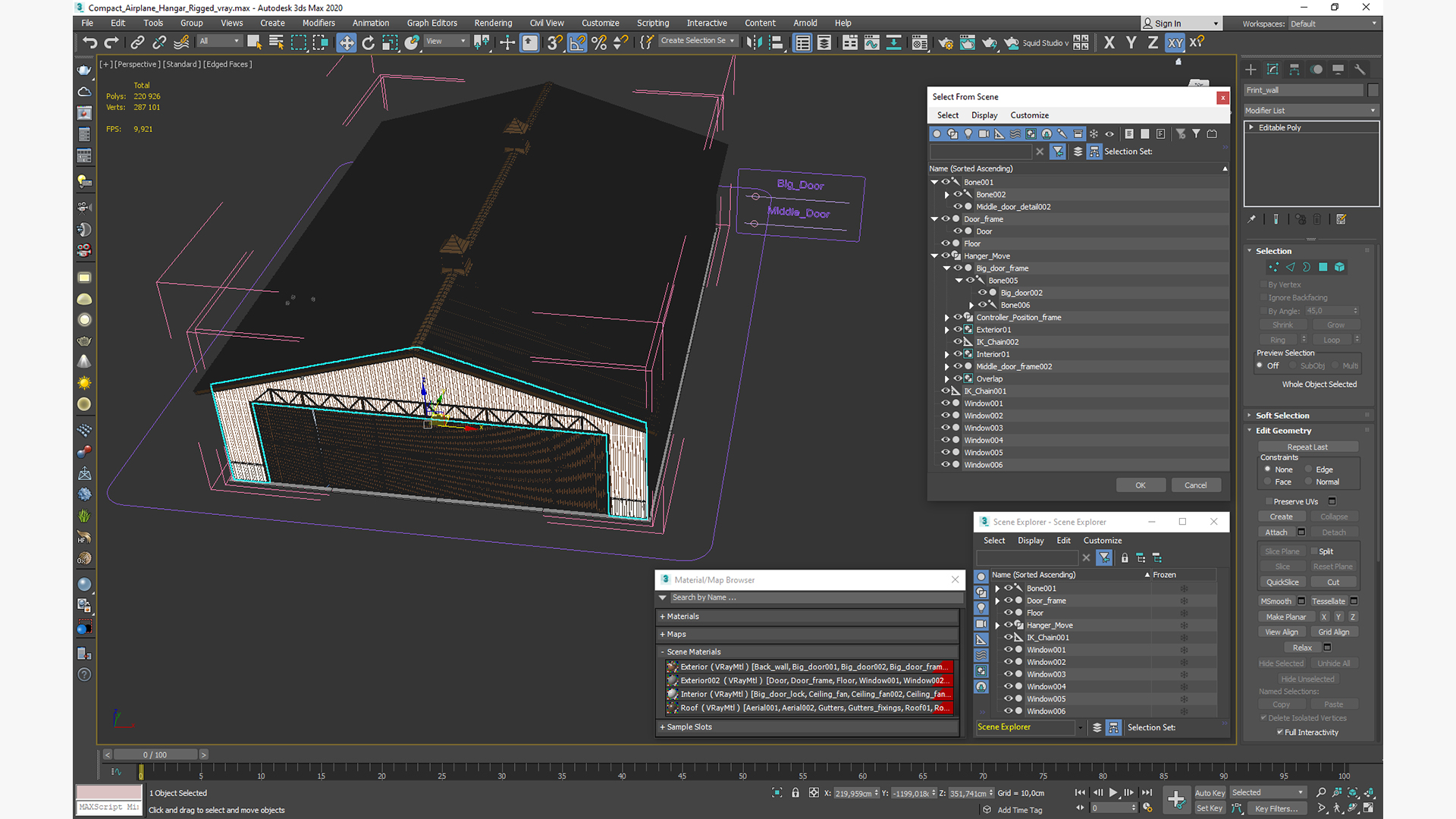Click the Roof VRayMtl material entry
The height and width of the screenshot is (819, 1456).
pyautogui.click(x=810, y=708)
